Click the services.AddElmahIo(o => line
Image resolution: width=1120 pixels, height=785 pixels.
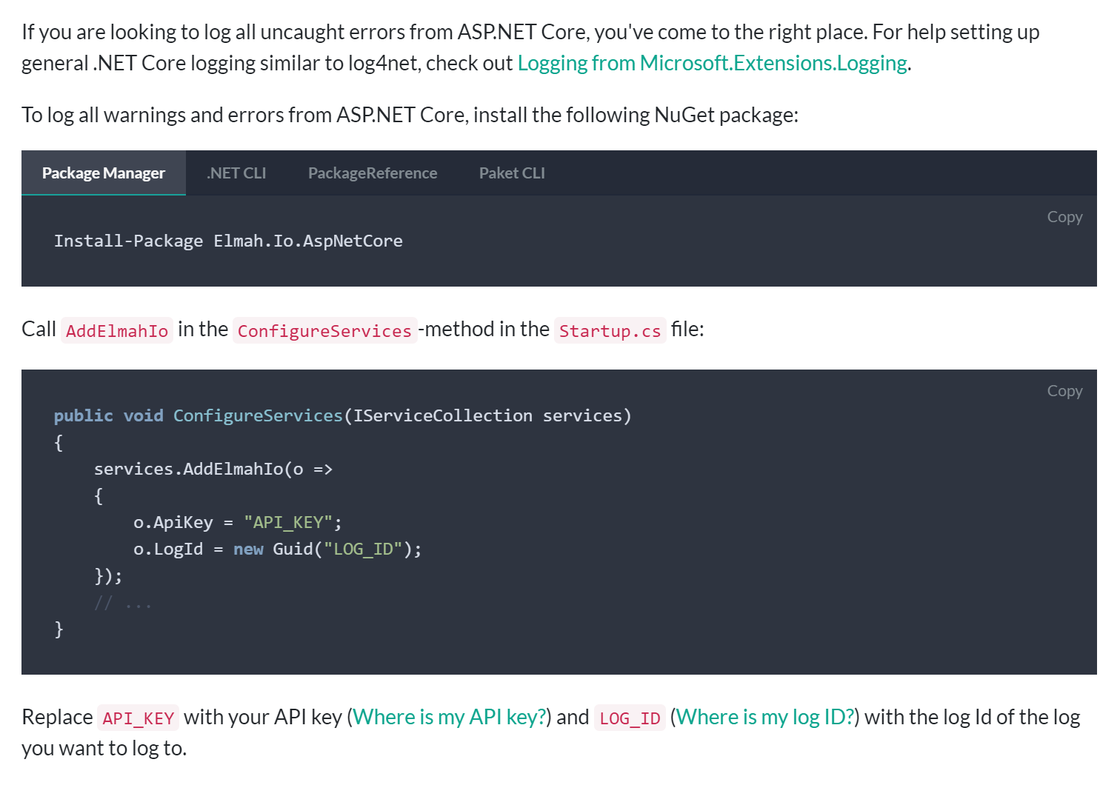(214, 469)
